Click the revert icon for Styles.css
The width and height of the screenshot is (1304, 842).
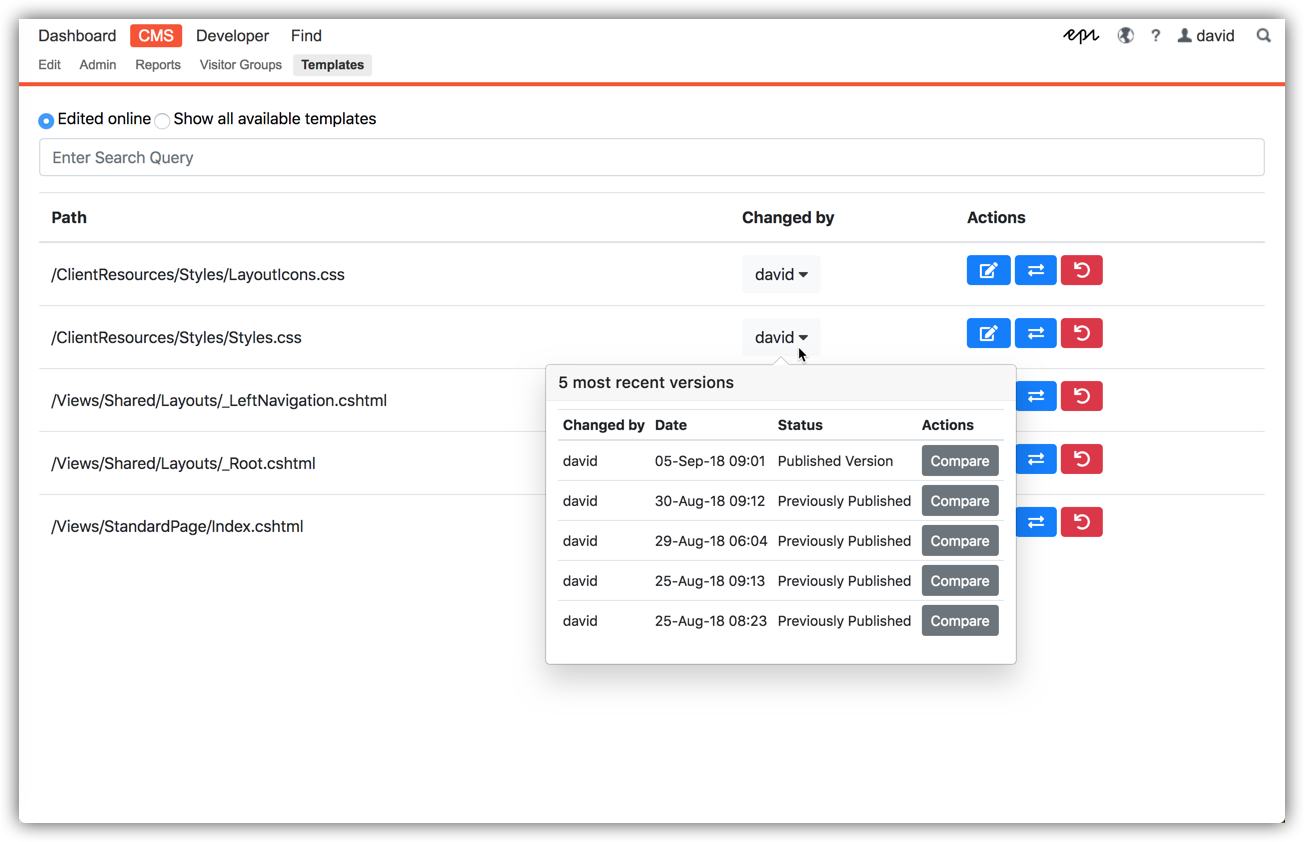[1081, 333]
